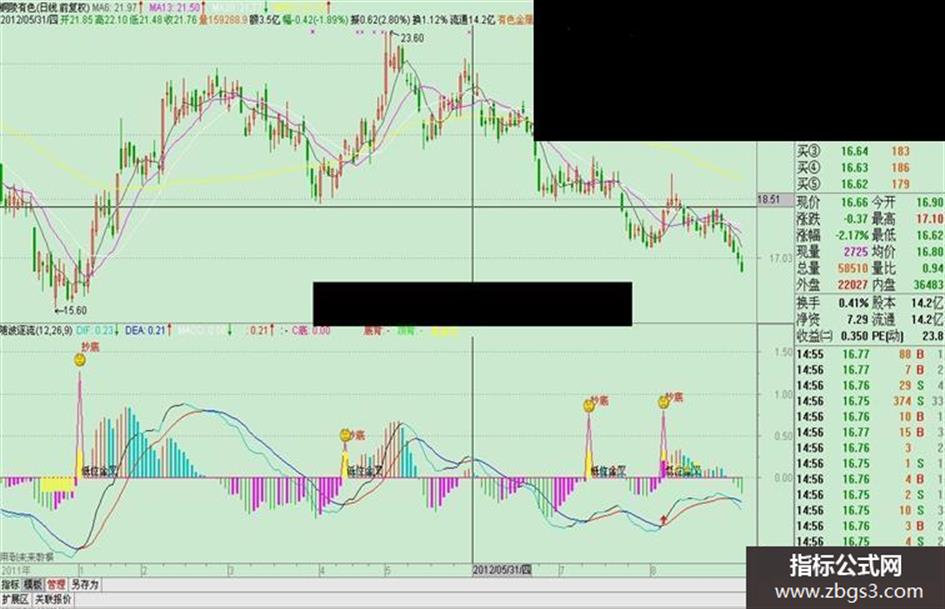Click the 外盘 22027 value
Screen dimensions: 945x609
853,284
